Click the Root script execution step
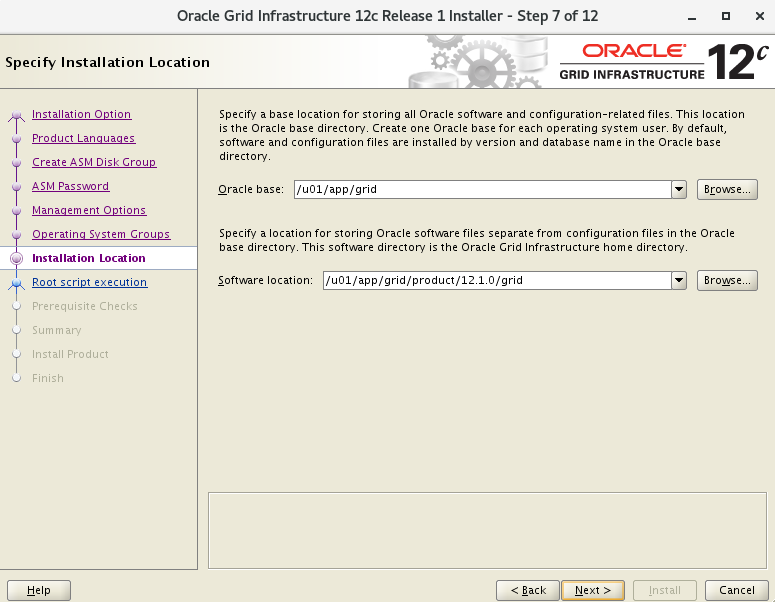The width and height of the screenshot is (775, 602). (x=89, y=282)
